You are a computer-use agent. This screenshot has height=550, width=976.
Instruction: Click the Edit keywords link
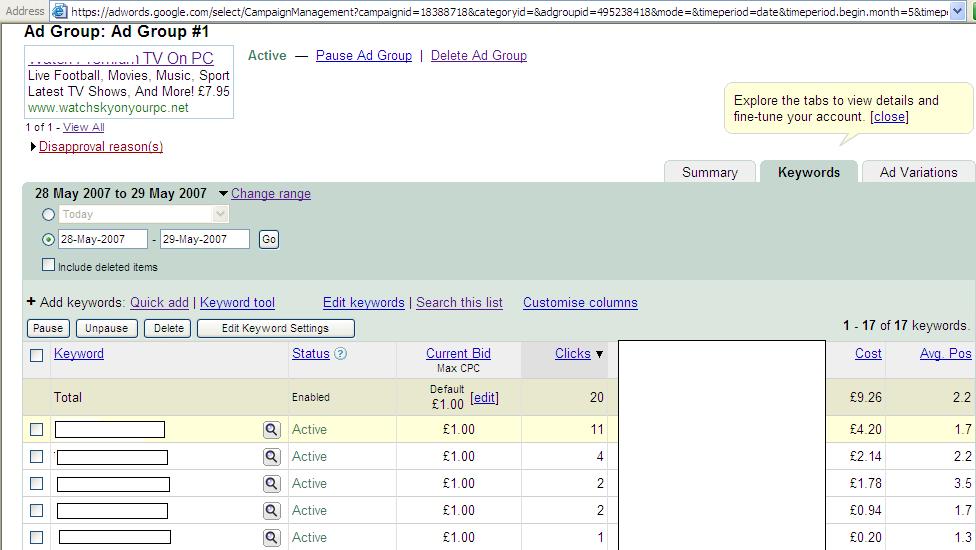(x=364, y=302)
